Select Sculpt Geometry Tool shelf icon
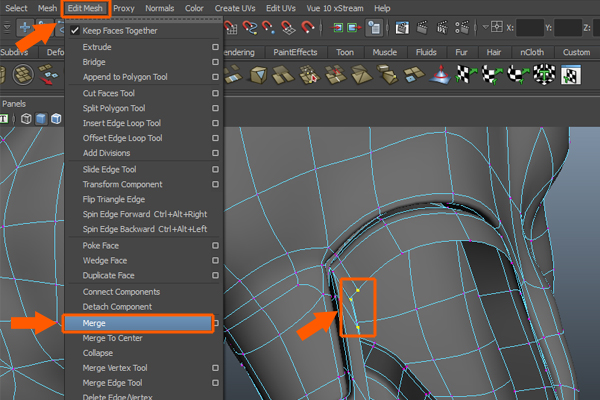The height and width of the screenshot is (400, 600). pyautogui.click(x=440, y=74)
